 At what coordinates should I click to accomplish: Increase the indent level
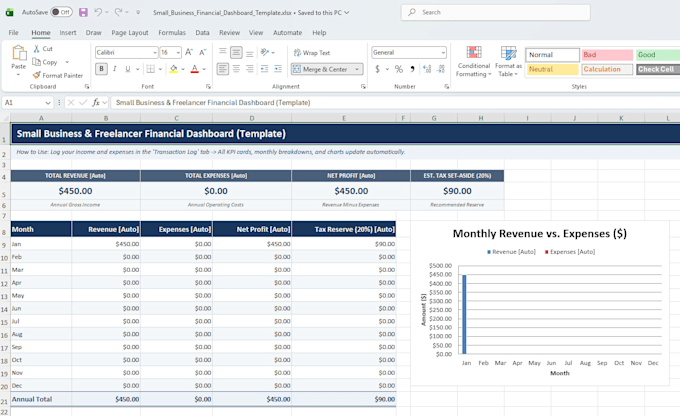tap(278, 69)
